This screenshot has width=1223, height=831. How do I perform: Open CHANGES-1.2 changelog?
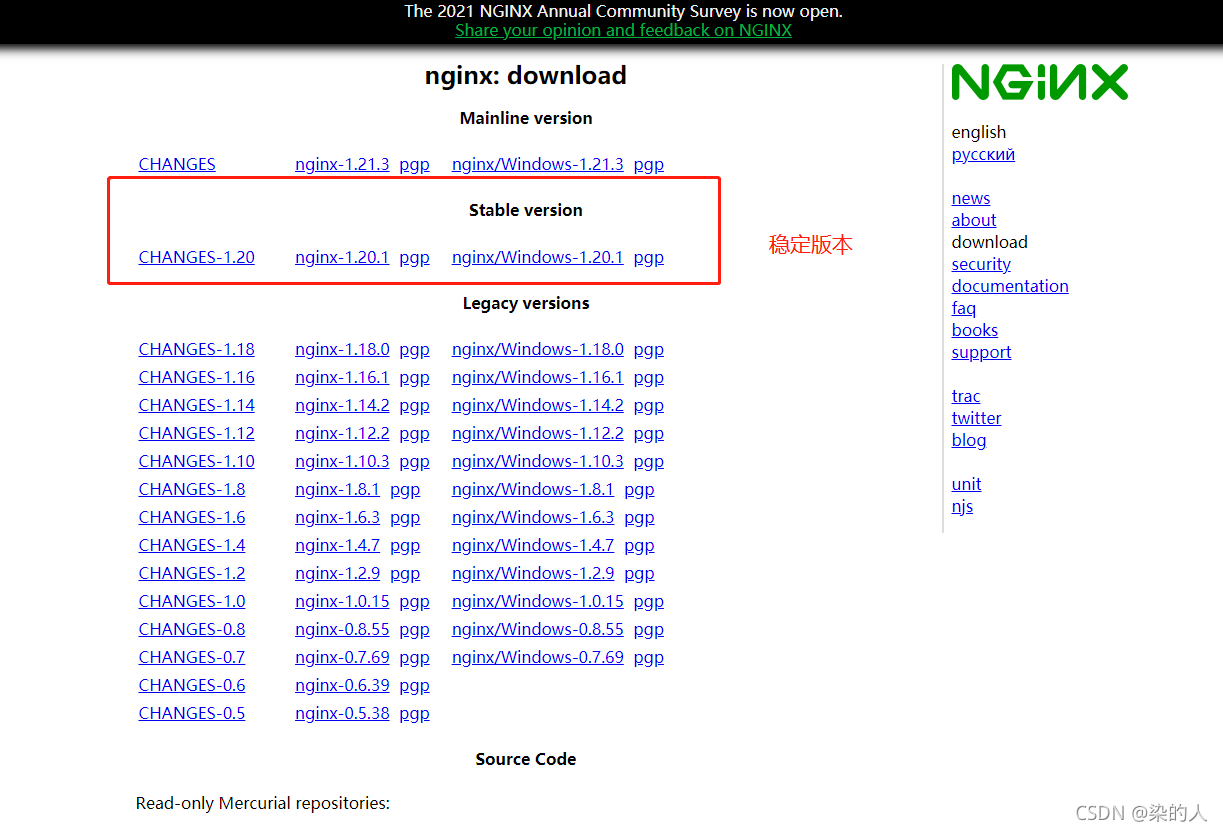(192, 573)
